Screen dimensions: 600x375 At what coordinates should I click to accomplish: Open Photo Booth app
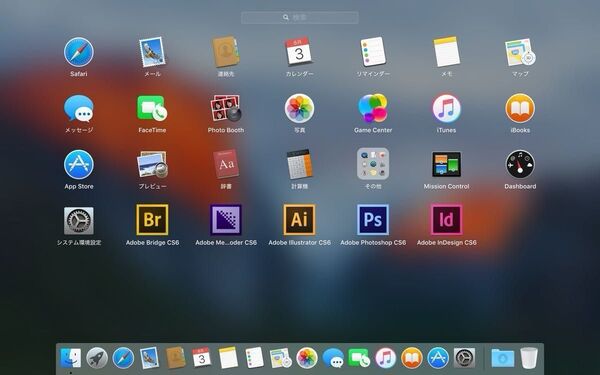pyautogui.click(x=226, y=108)
